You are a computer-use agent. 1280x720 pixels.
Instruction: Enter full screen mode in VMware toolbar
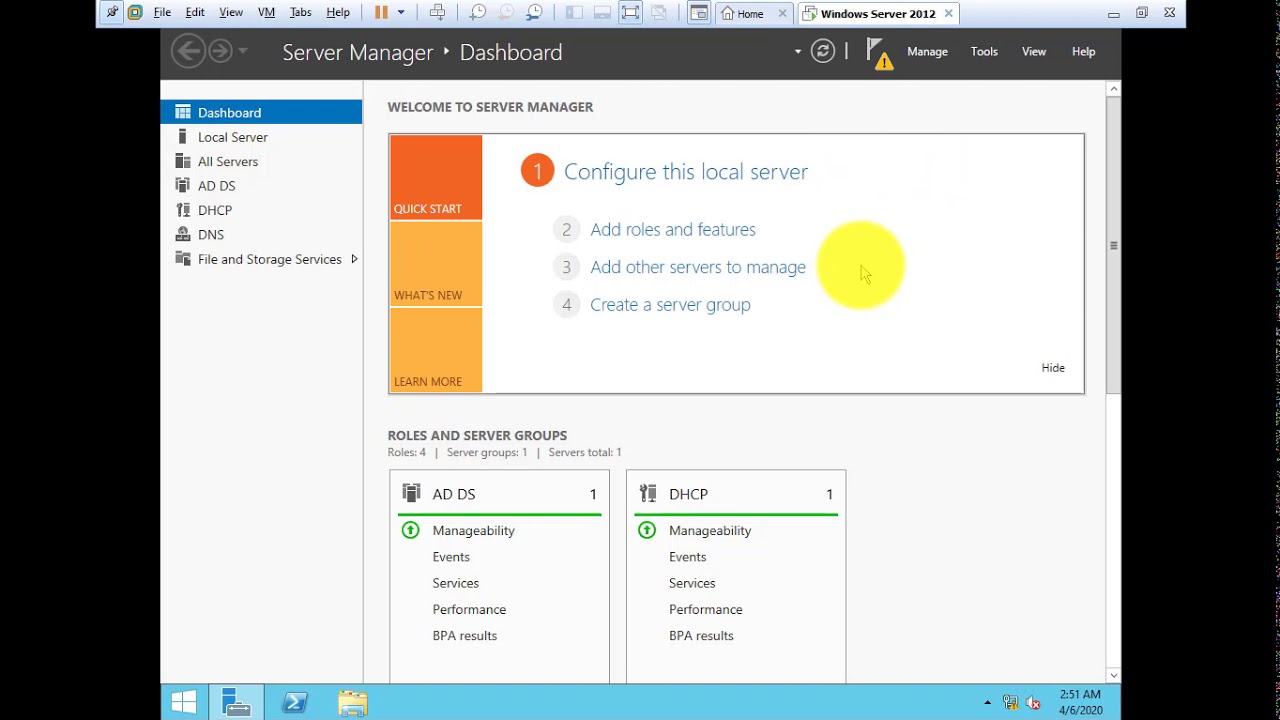point(630,13)
